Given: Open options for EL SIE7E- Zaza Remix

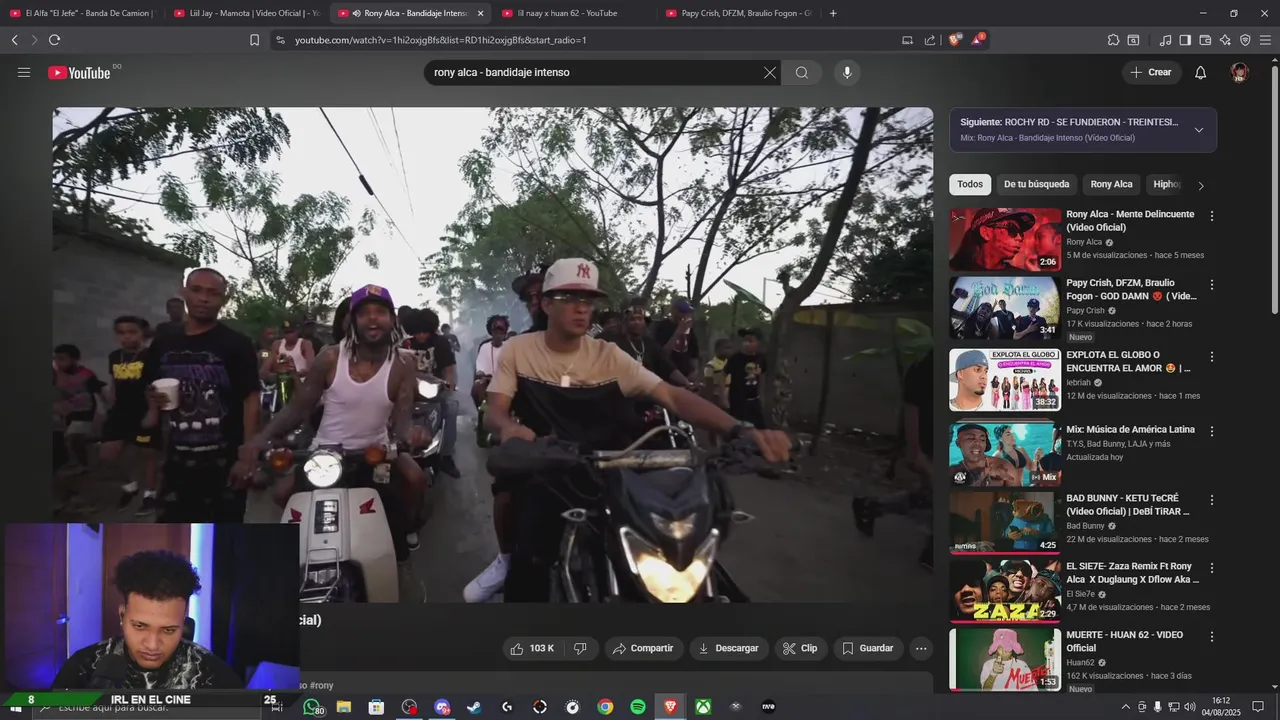Looking at the screenshot, I should click(x=1212, y=567).
